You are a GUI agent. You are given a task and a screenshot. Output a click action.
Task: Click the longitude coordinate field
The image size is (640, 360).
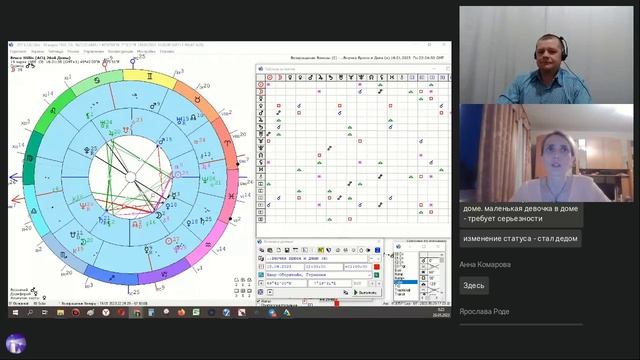330,284
